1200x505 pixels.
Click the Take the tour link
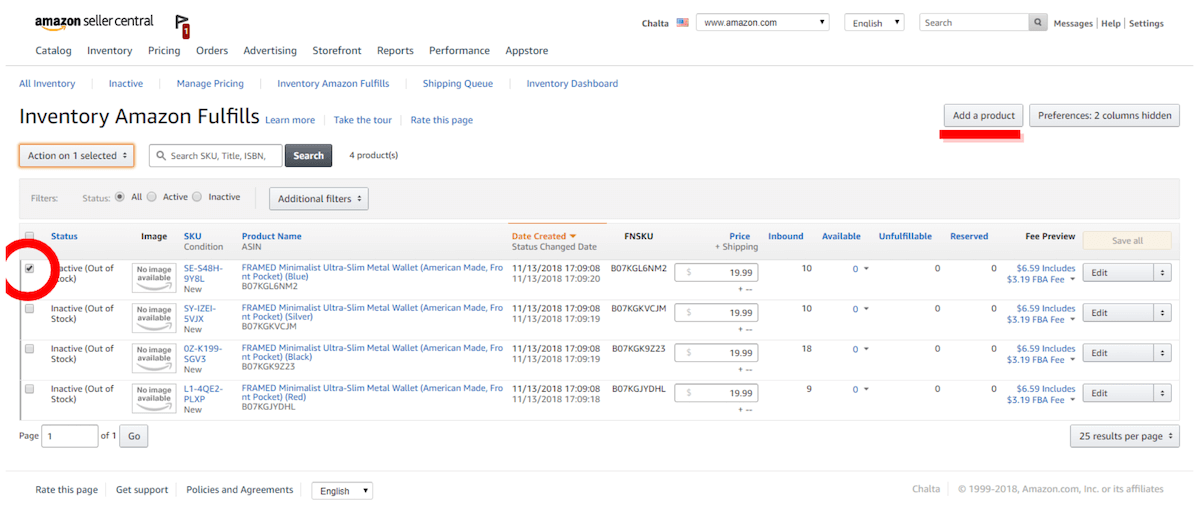pyautogui.click(x=363, y=120)
